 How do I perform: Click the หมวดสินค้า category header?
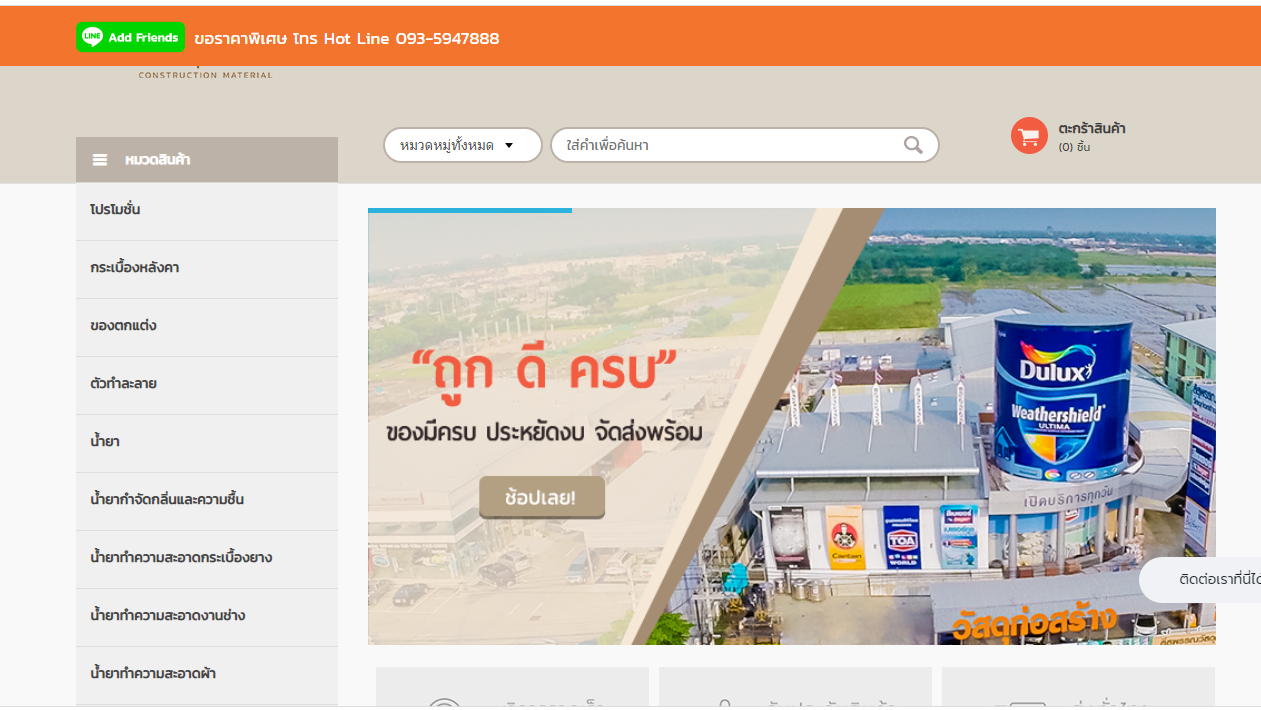tap(207, 160)
